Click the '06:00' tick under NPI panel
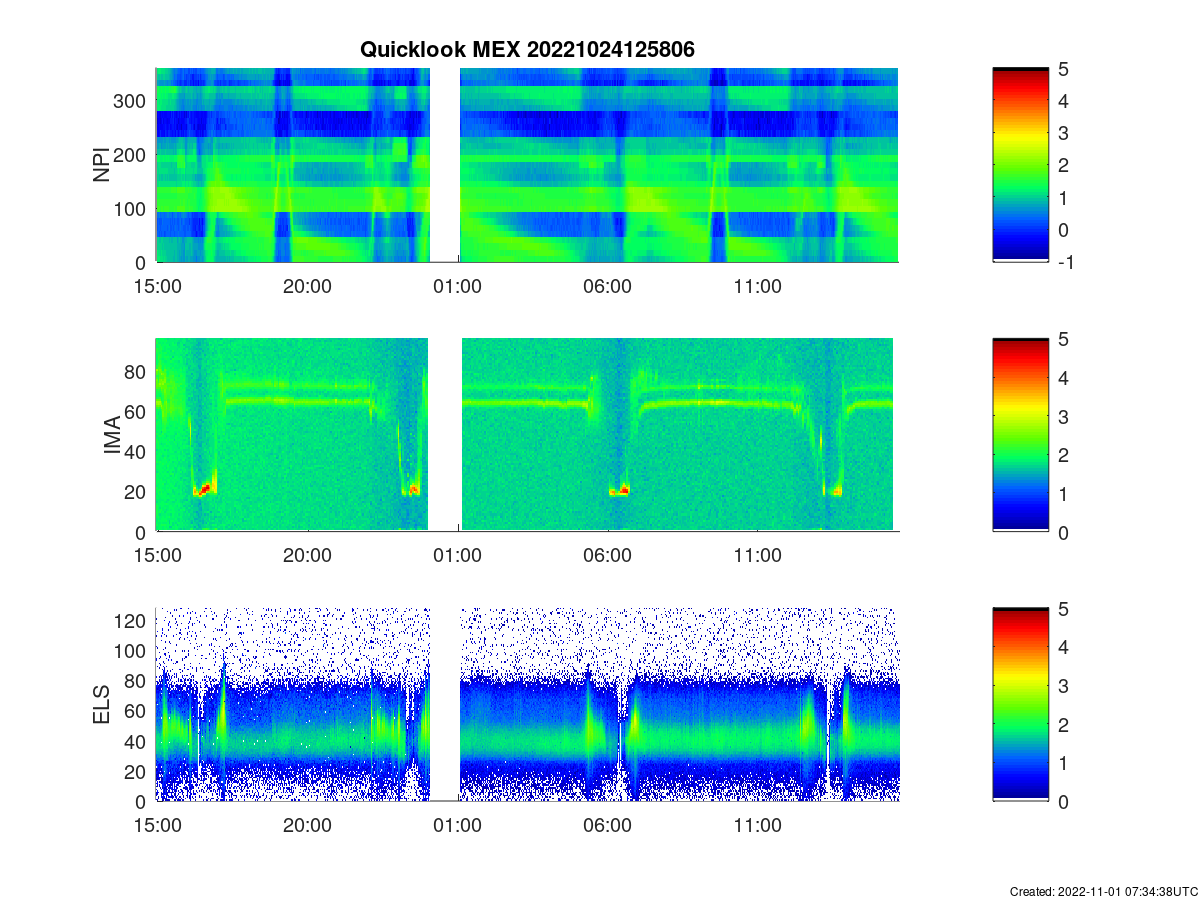This screenshot has height=900, width=1200. click(x=607, y=286)
